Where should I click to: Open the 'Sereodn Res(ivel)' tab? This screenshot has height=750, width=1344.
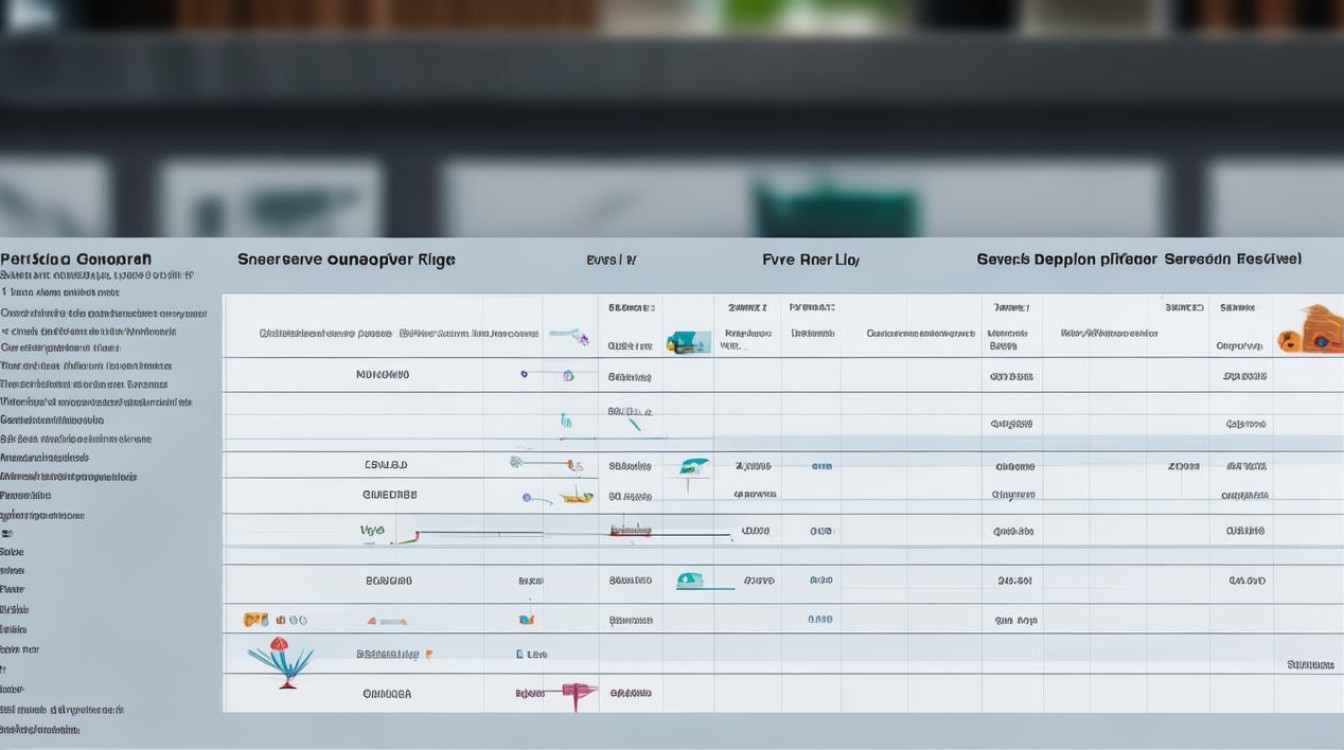[1232, 259]
